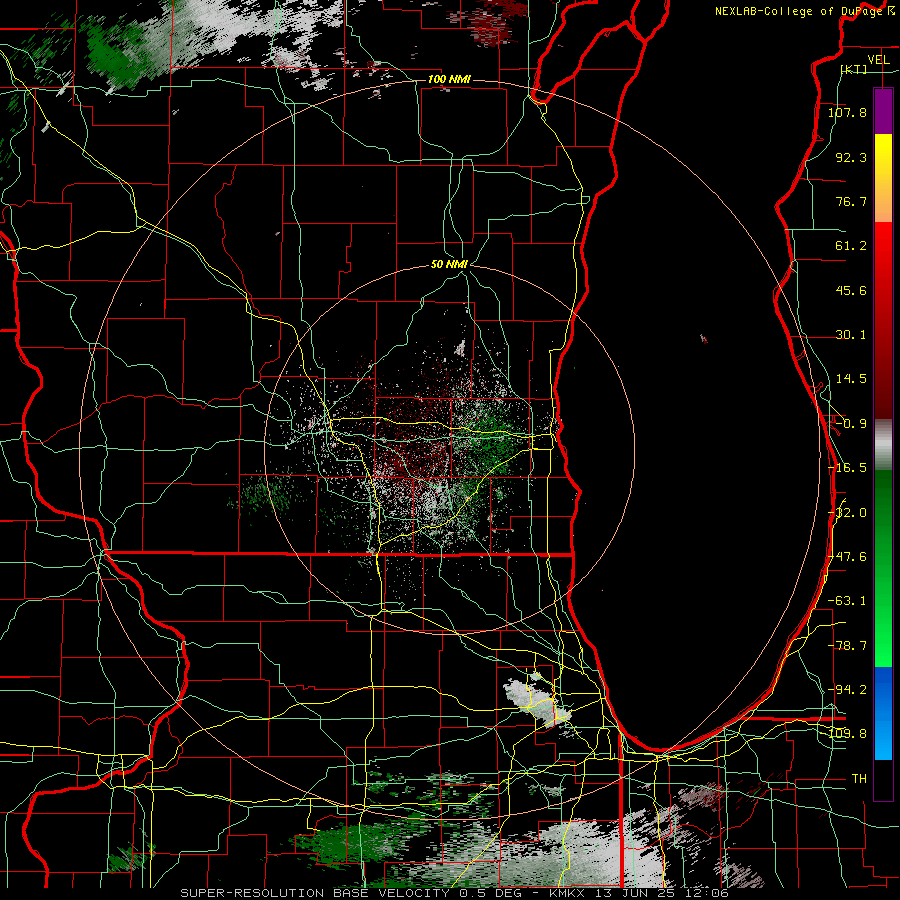900x900 pixels.
Task: Select the -32.0 velocity scale value
Action: click(847, 513)
